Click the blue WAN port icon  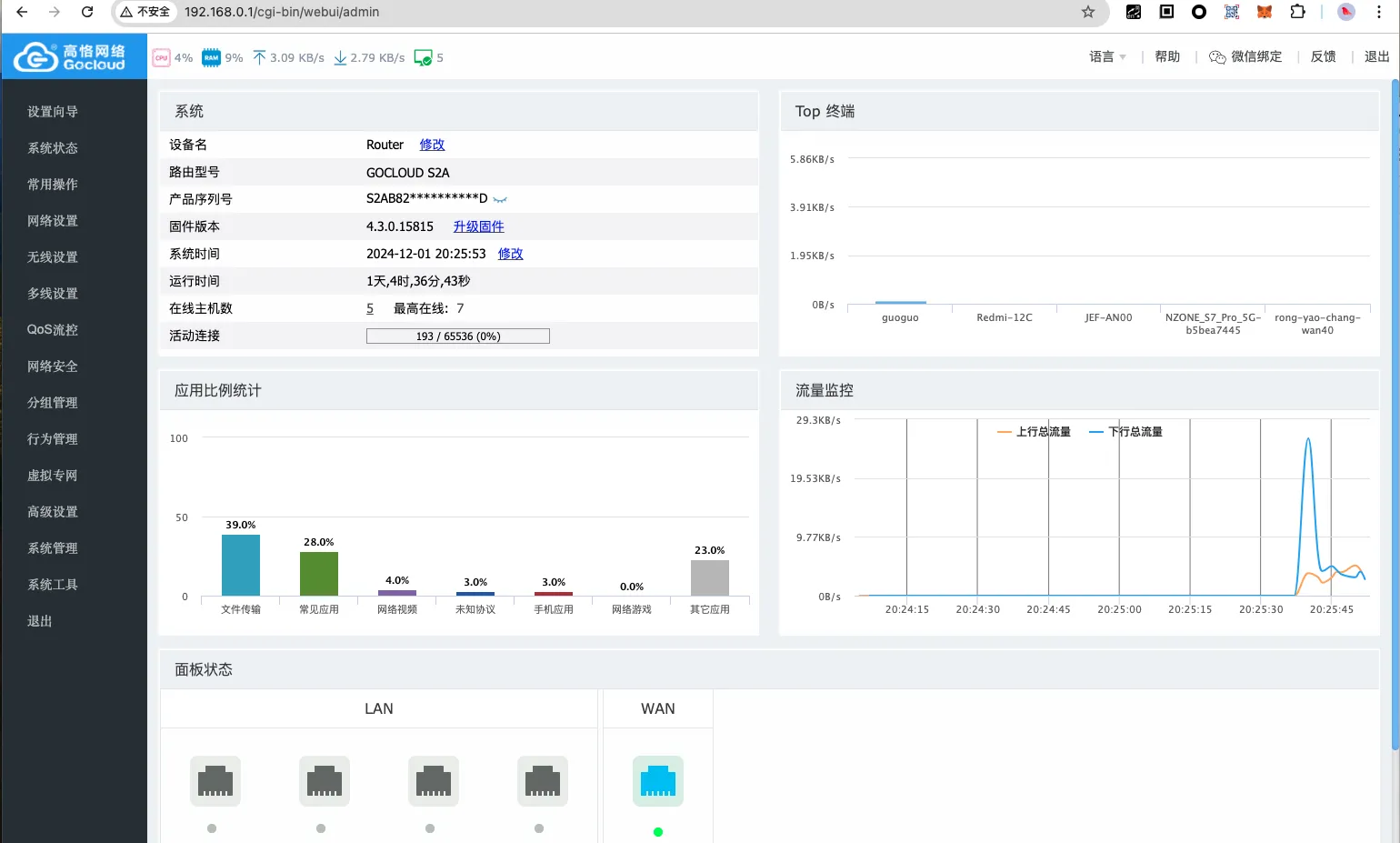(658, 781)
